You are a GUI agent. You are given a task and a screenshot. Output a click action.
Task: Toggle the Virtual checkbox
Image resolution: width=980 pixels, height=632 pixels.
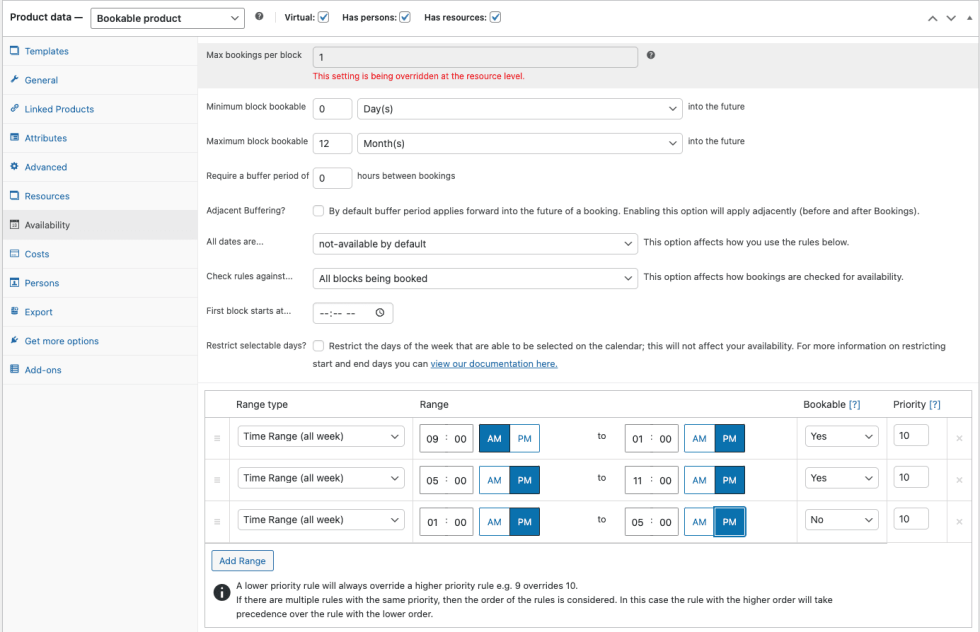(323, 18)
